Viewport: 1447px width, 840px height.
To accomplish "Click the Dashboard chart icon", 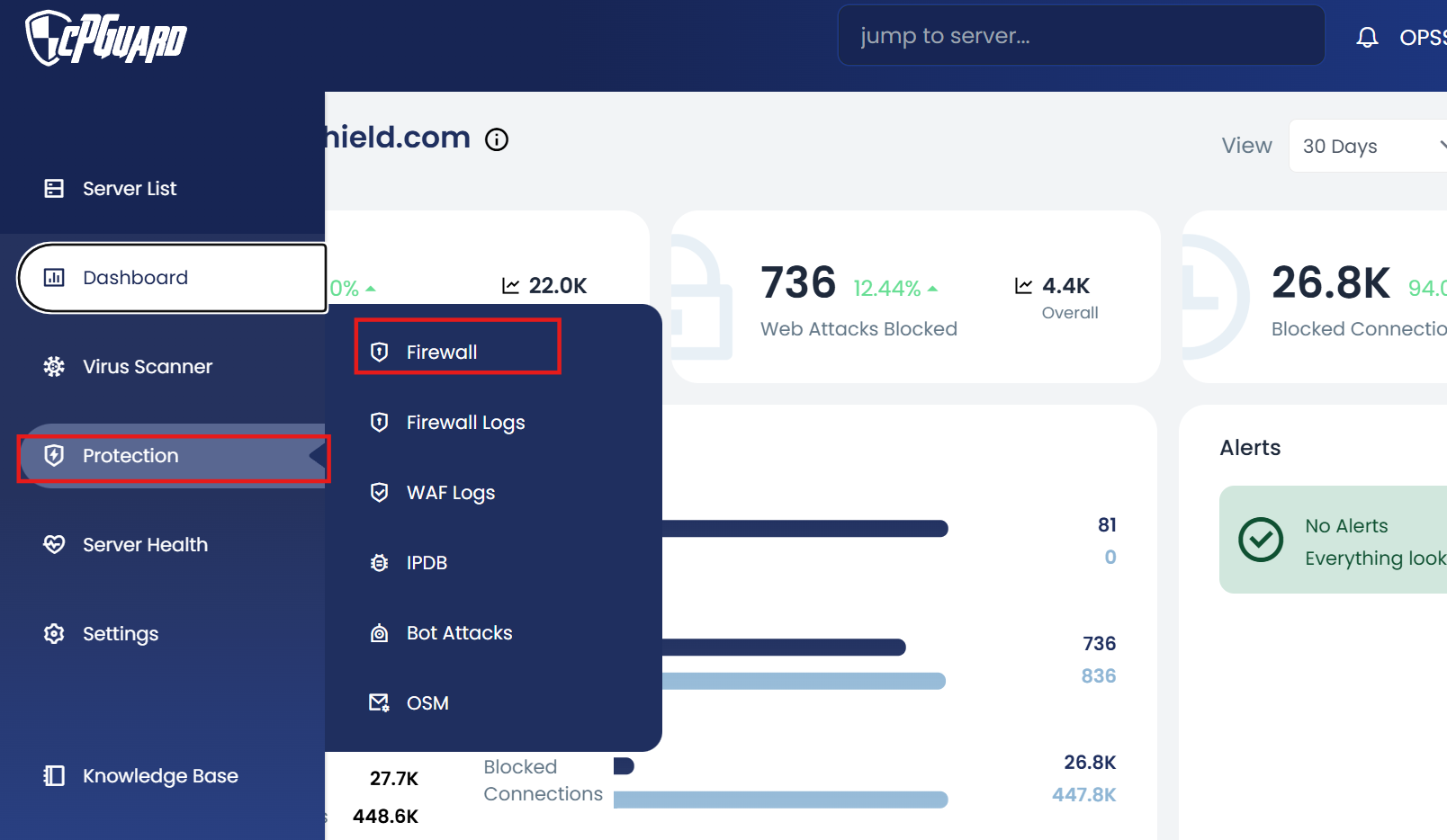I will tap(54, 277).
